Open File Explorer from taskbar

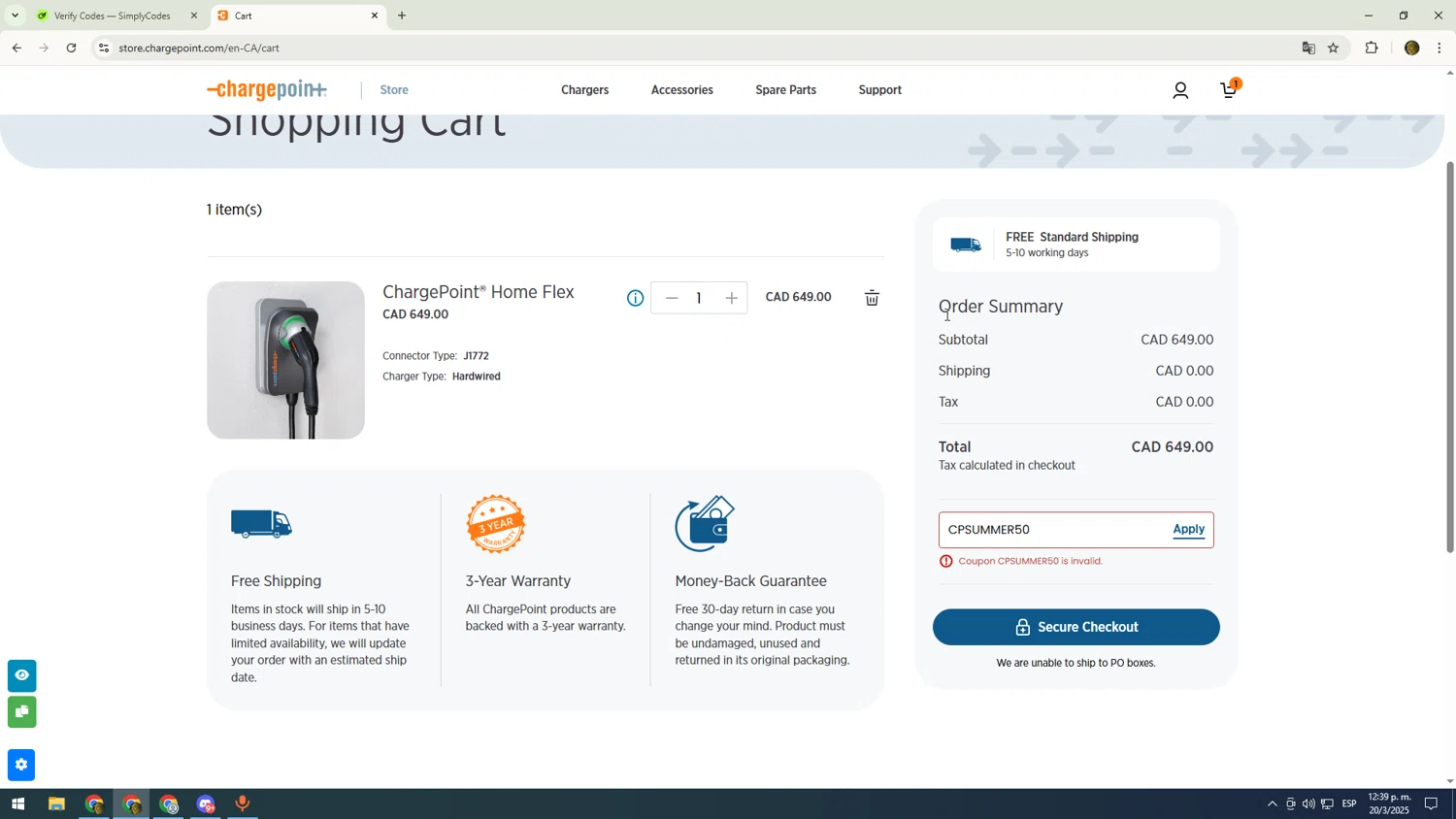tap(56, 804)
